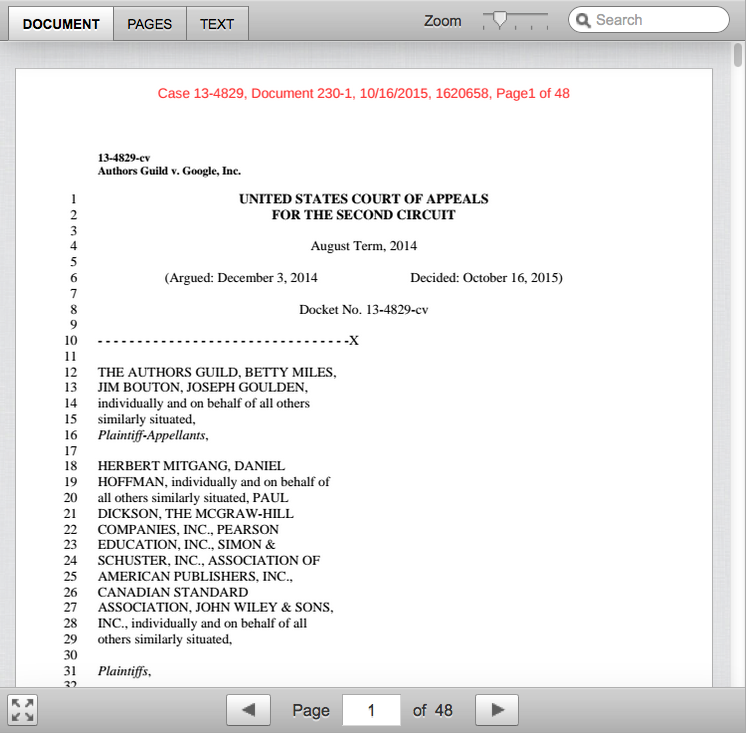The width and height of the screenshot is (748, 734).
Task: Click 'Plaintiffs,' italic text on line 31
Action: (x=125, y=672)
